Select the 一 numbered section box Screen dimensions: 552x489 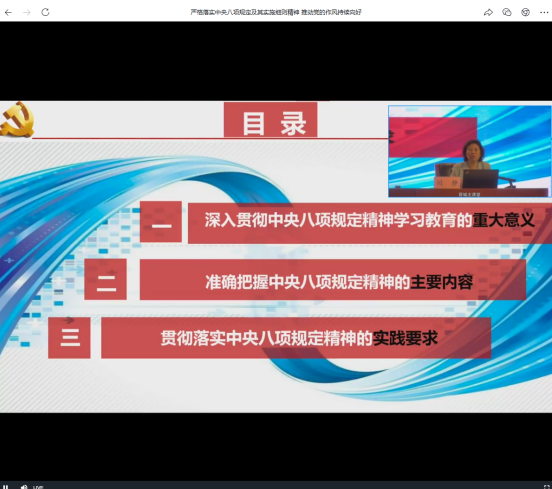161,221
